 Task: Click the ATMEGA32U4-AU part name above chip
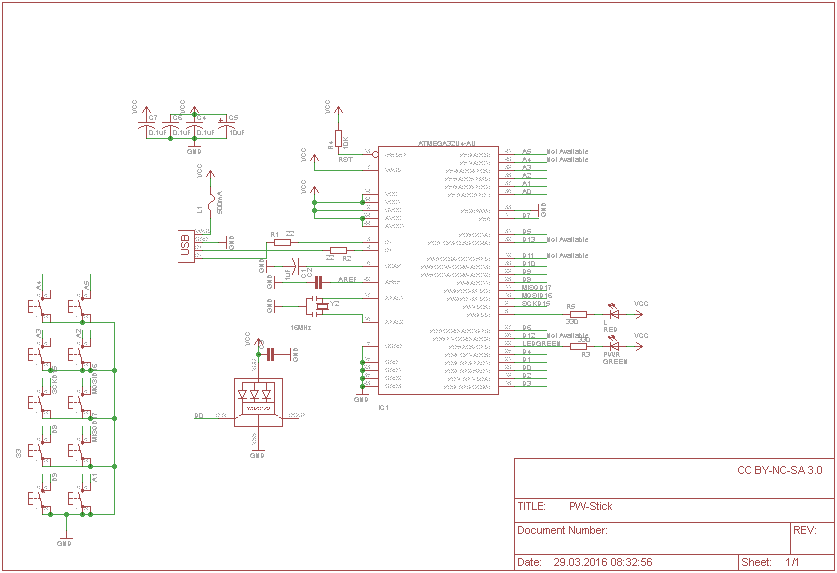pos(446,144)
